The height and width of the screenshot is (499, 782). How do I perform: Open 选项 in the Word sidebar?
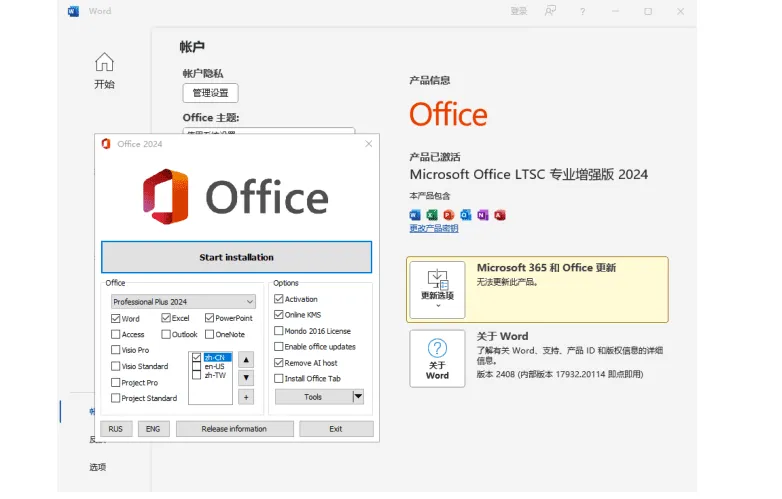98,467
